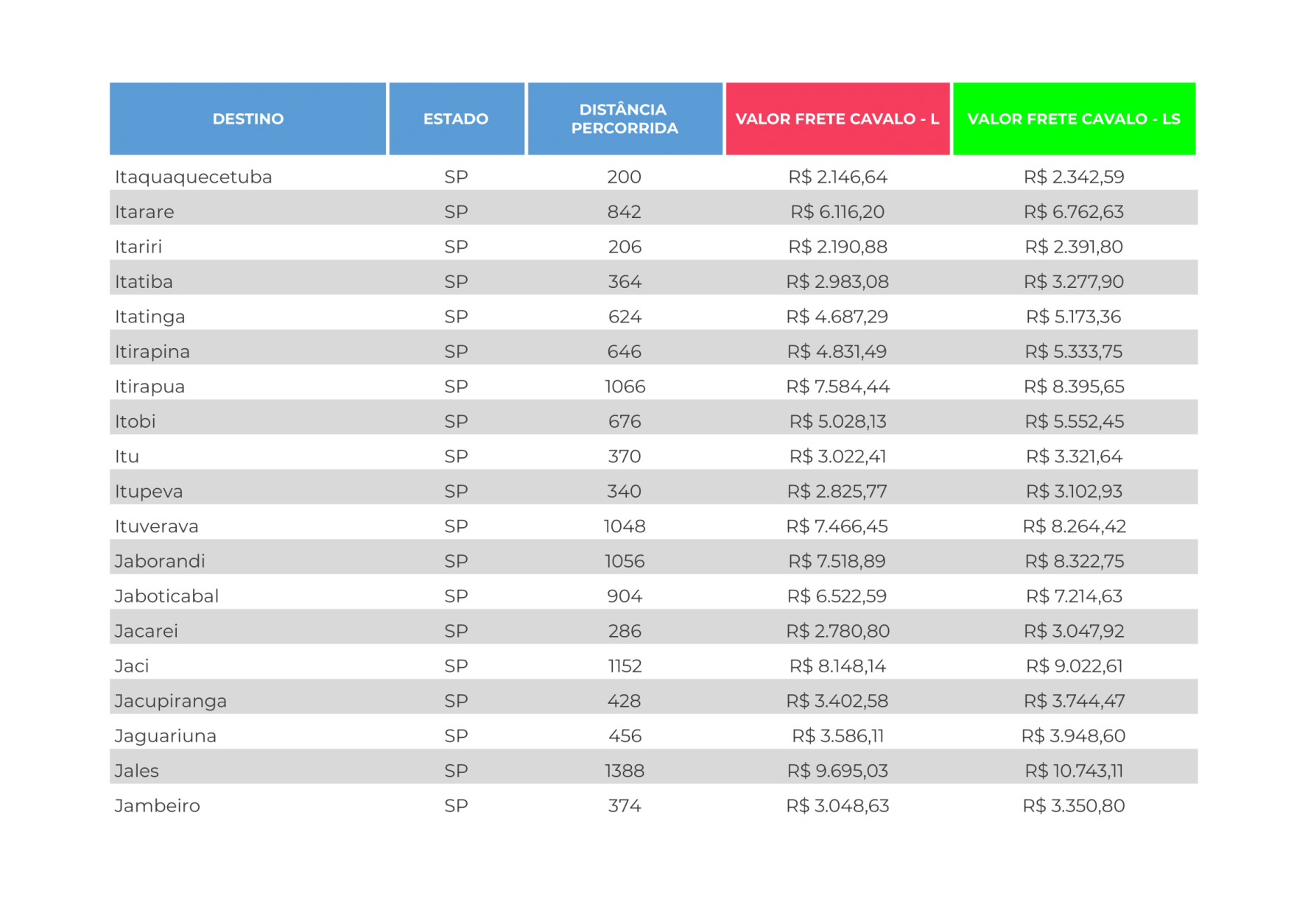Select the Jaboticabal row label

(167, 596)
